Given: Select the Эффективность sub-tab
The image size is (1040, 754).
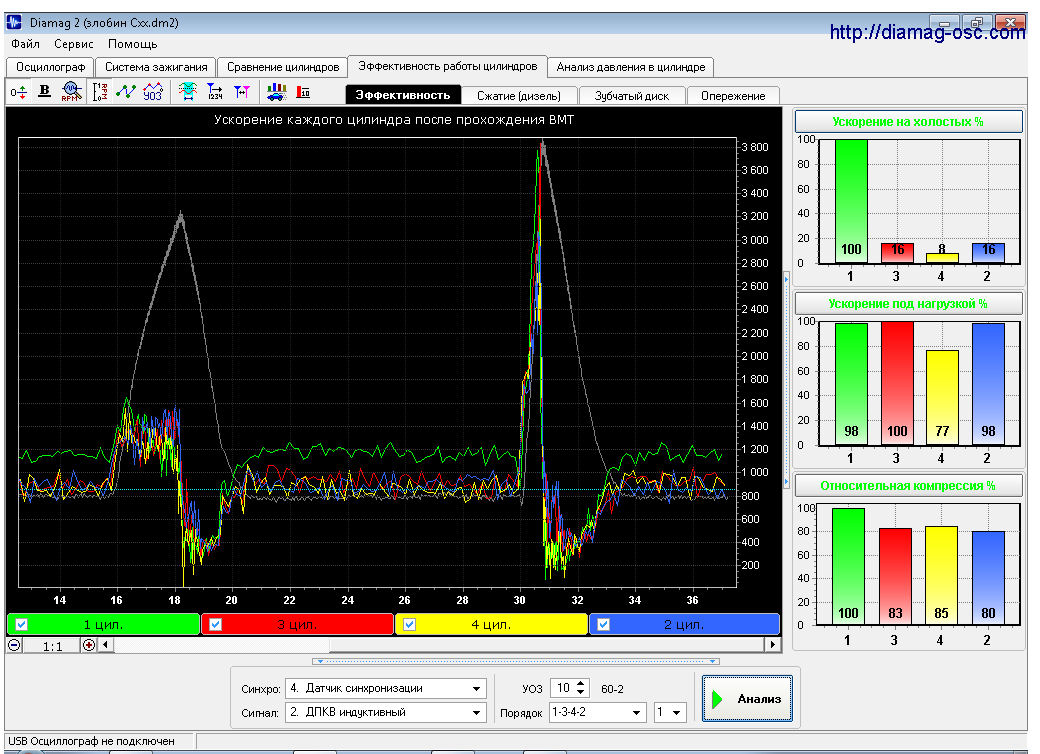Looking at the screenshot, I should [403, 95].
